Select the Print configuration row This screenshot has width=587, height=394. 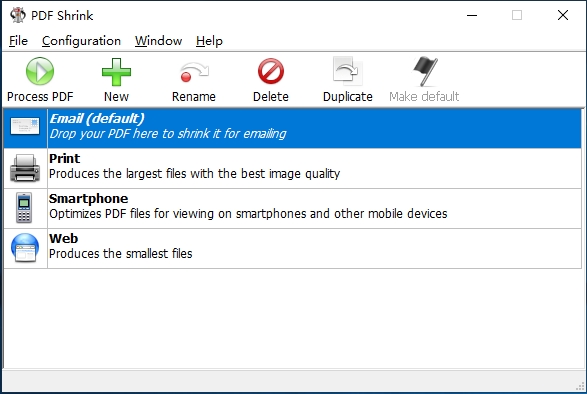pyautogui.click(x=292, y=169)
